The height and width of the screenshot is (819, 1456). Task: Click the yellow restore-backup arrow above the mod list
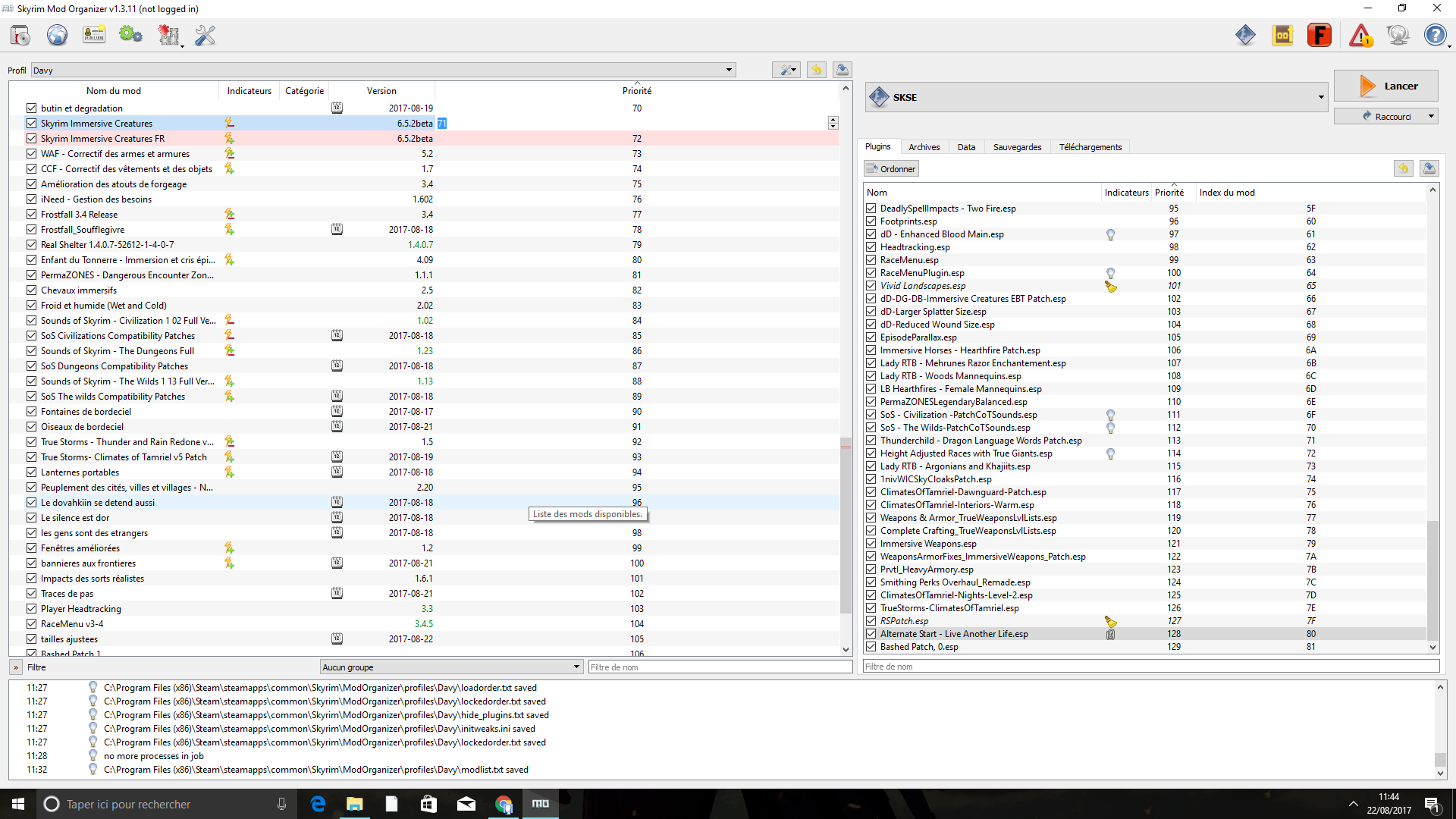click(816, 70)
